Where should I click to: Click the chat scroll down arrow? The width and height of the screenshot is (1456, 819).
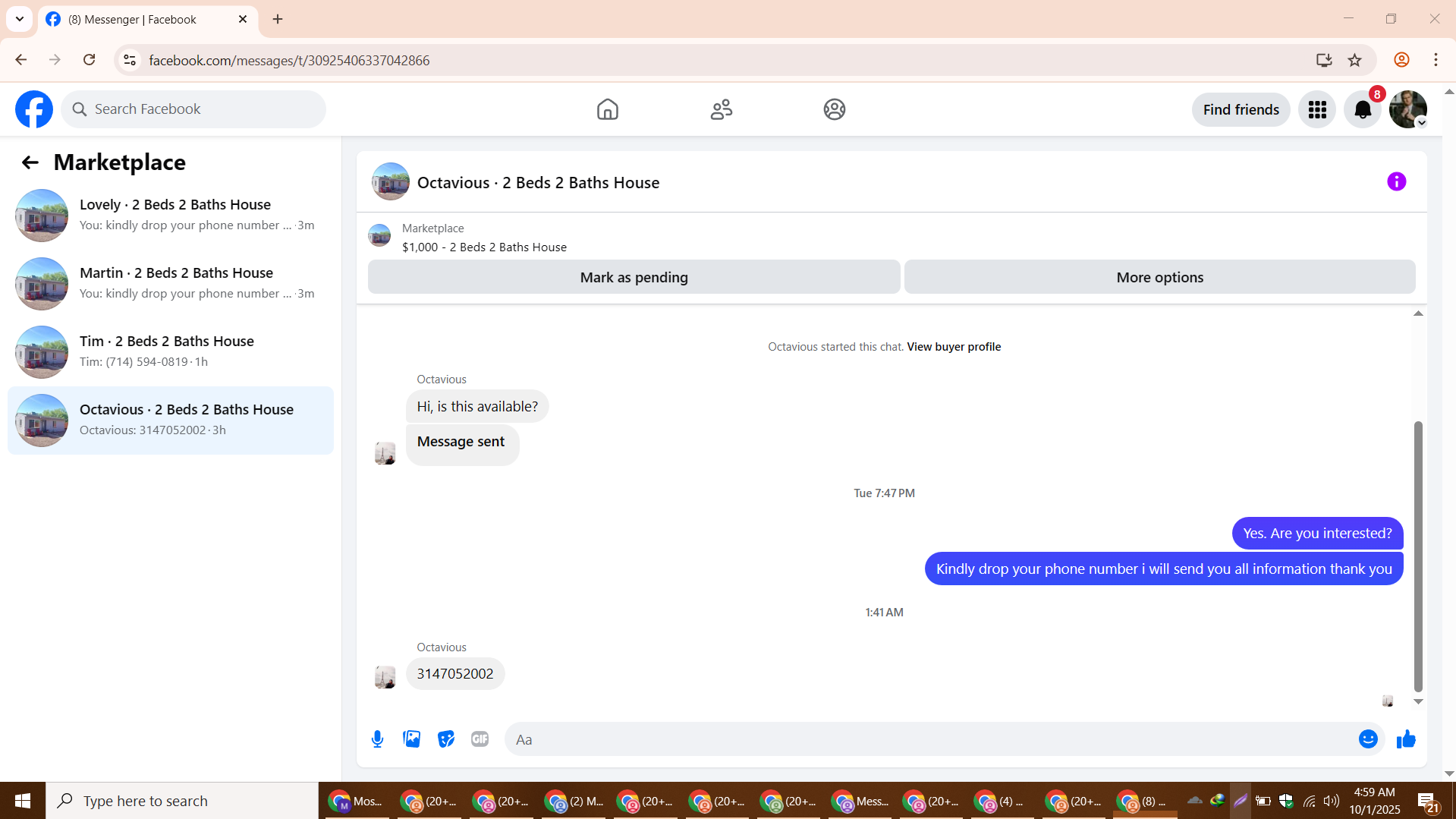pos(1417,702)
